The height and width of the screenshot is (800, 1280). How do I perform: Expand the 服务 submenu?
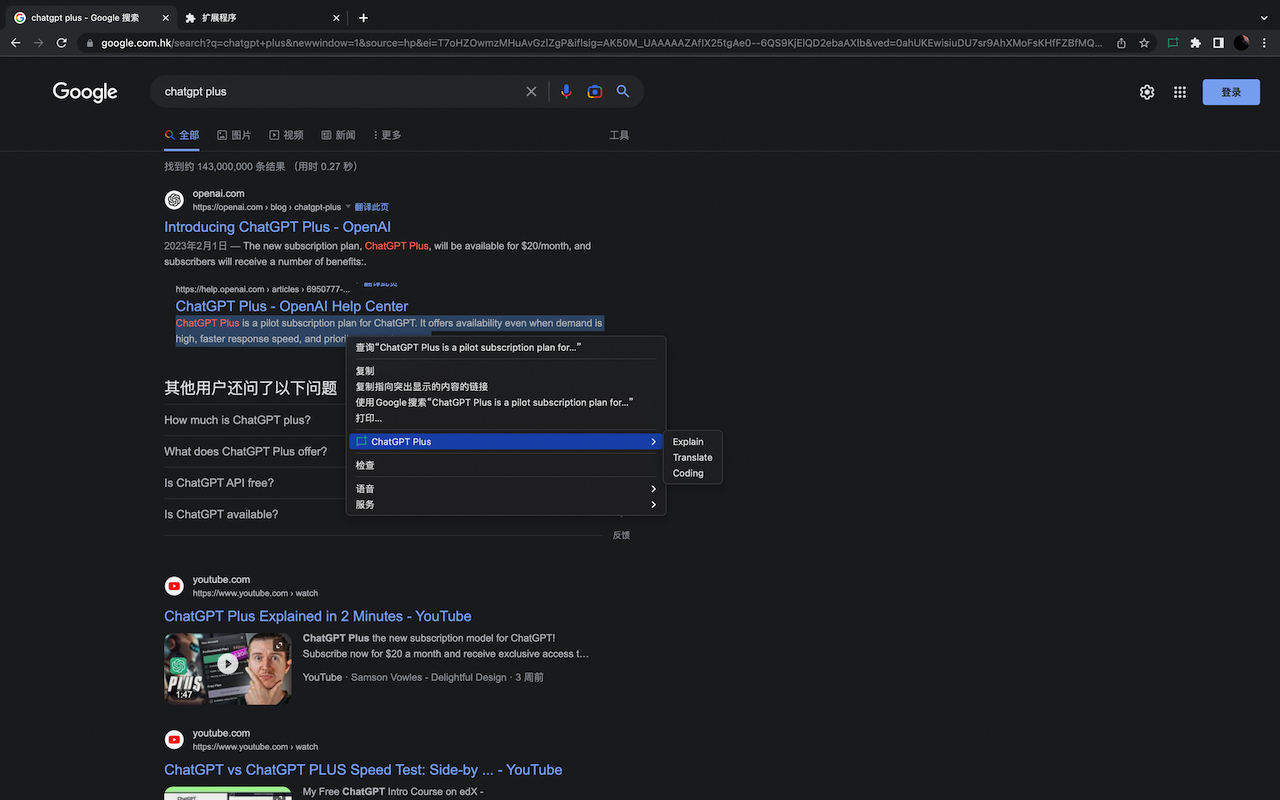click(506, 505)
